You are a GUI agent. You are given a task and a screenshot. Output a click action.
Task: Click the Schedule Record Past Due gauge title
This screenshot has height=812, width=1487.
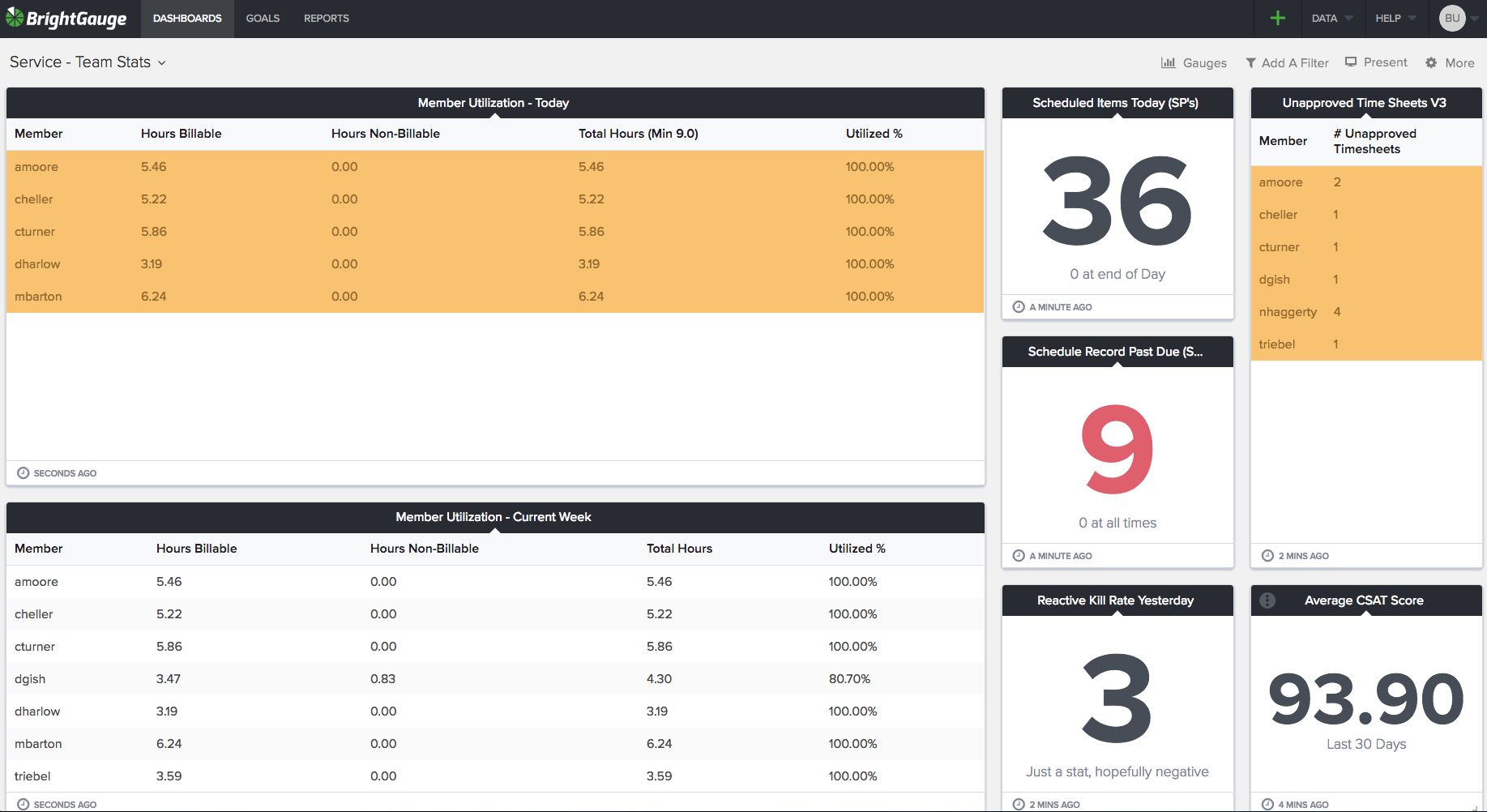1115,352
